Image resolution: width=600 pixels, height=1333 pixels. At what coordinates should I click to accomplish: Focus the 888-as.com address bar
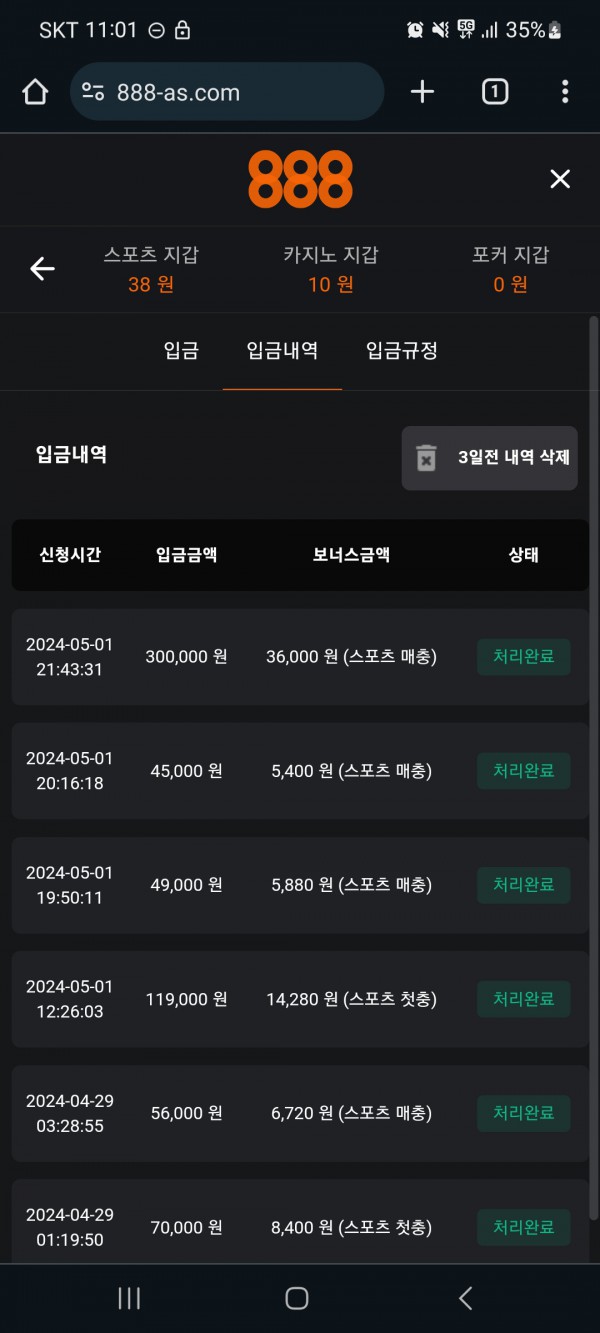coord(240,93)
